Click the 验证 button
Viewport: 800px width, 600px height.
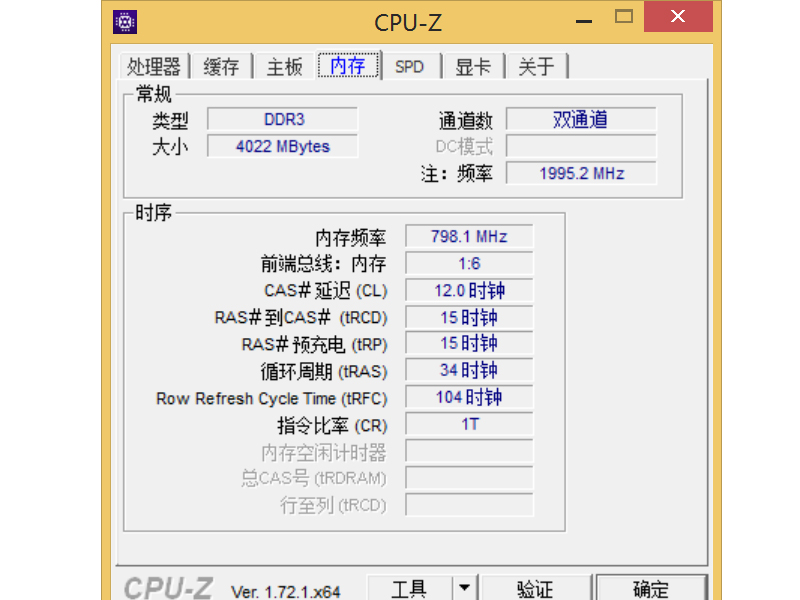tap(536, 588)
